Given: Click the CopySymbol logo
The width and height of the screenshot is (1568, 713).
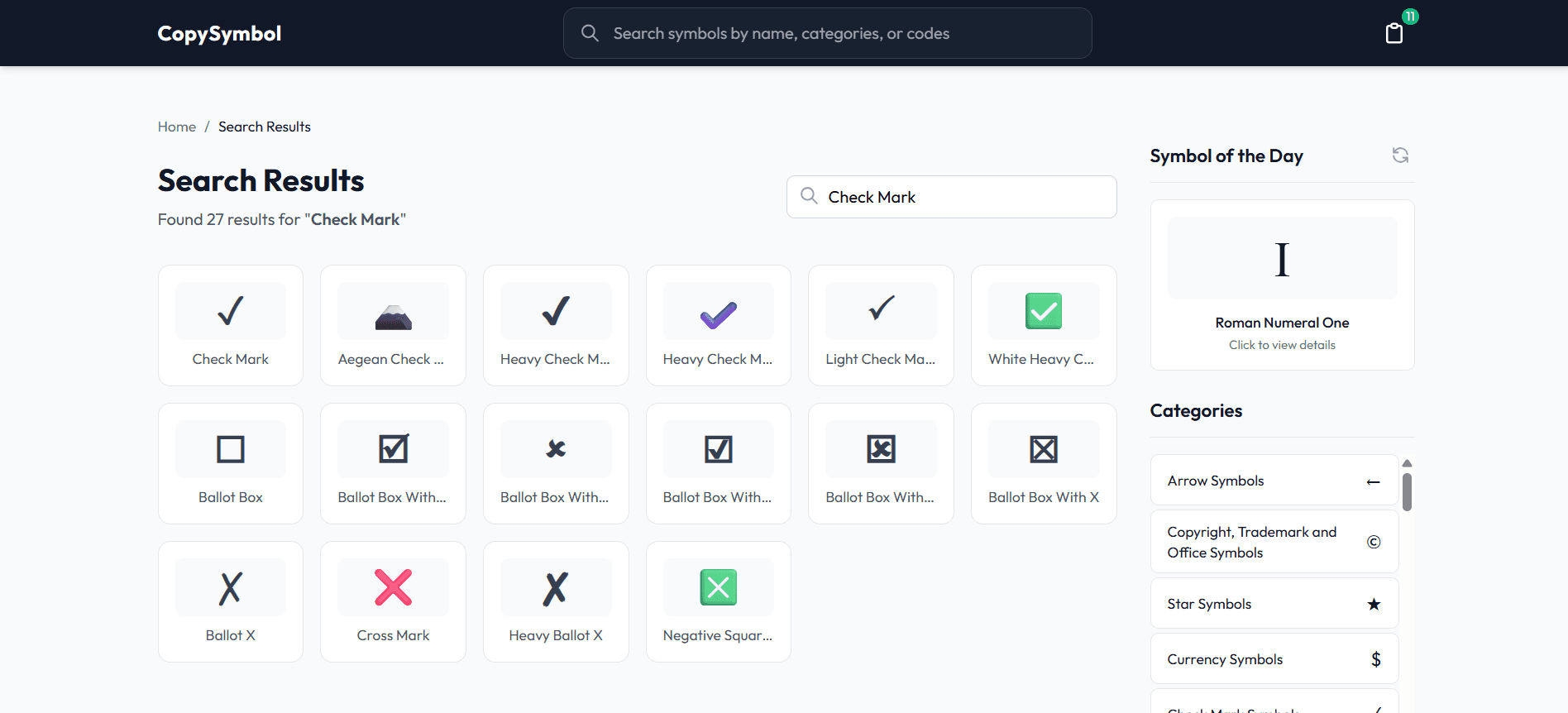Looking at the screenshot, I should click(x=219, y=34).
